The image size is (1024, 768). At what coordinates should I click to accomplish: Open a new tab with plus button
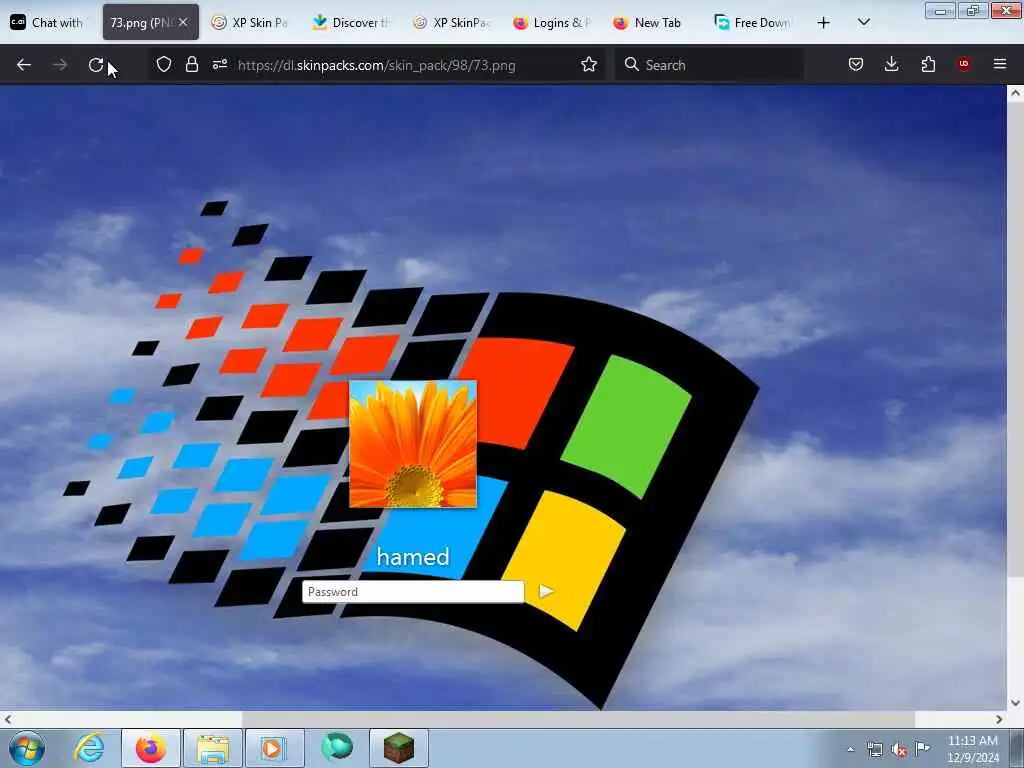pos(824,23)
